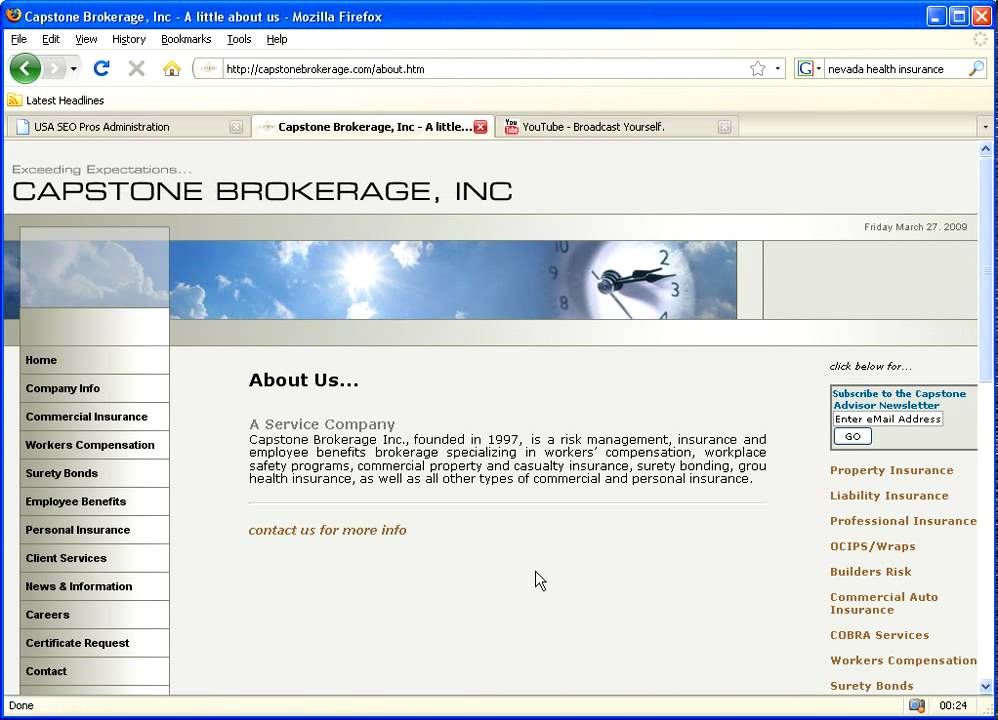Open the Bookmarks menu

(x=186, y=39)
